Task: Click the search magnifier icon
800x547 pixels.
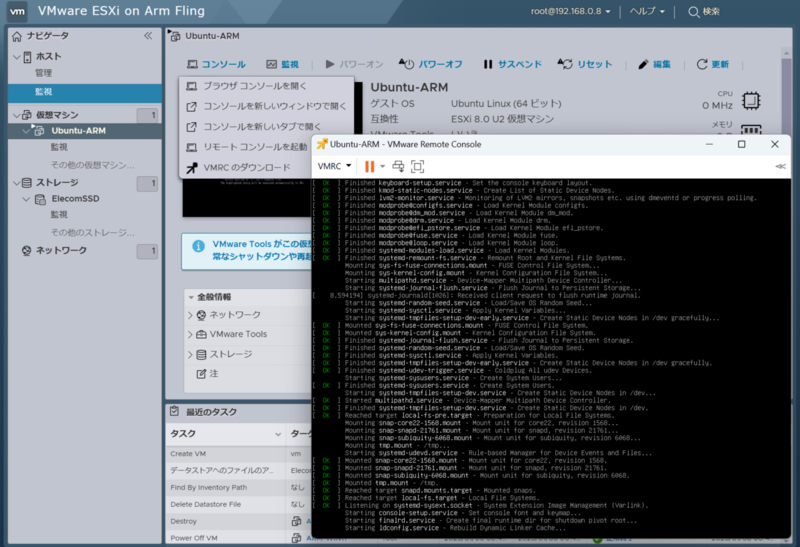Action: click(693, 12)
